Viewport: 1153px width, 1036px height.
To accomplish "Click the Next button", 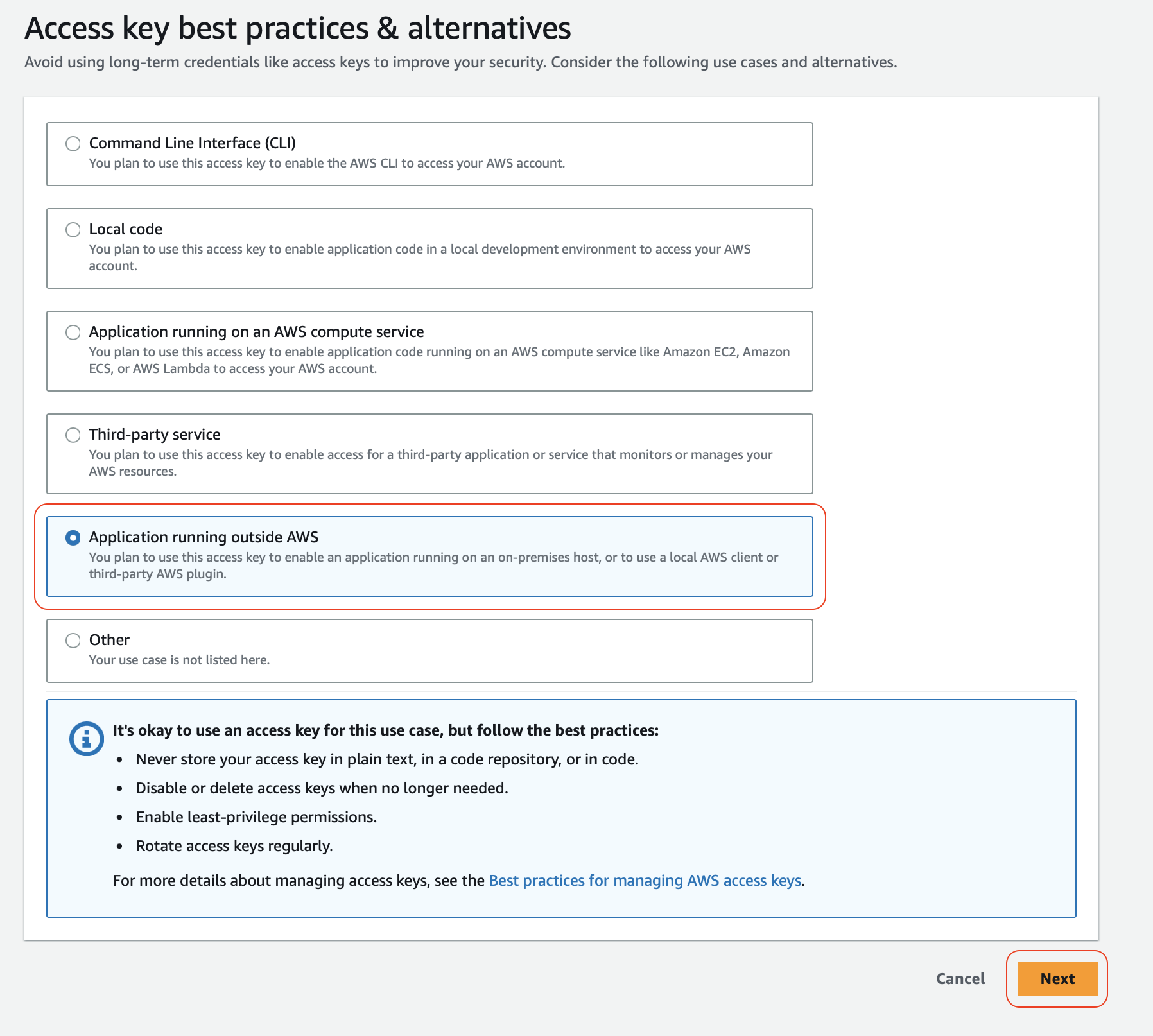I will 1057,979.
